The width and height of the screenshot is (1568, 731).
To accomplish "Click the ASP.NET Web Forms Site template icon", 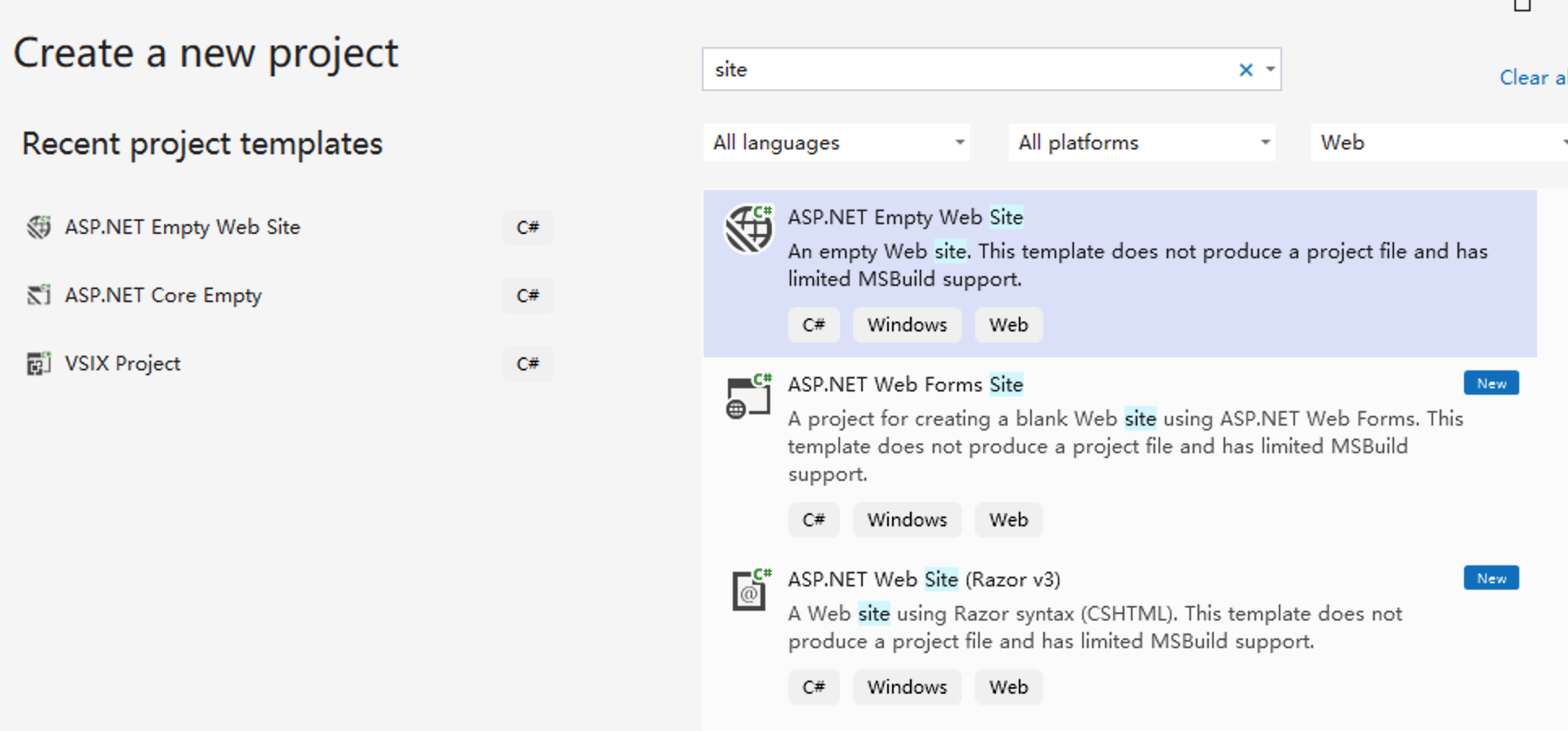I will (748, 397).
